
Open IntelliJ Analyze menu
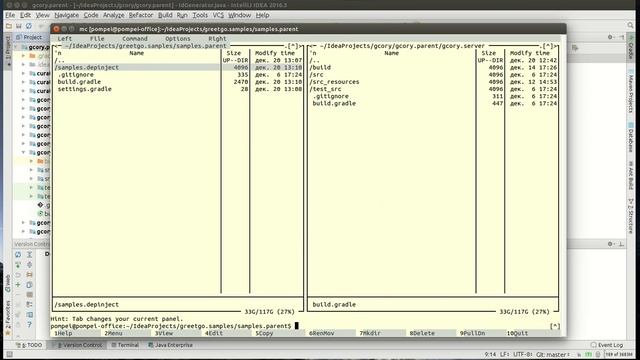click(x=113, y=15)
